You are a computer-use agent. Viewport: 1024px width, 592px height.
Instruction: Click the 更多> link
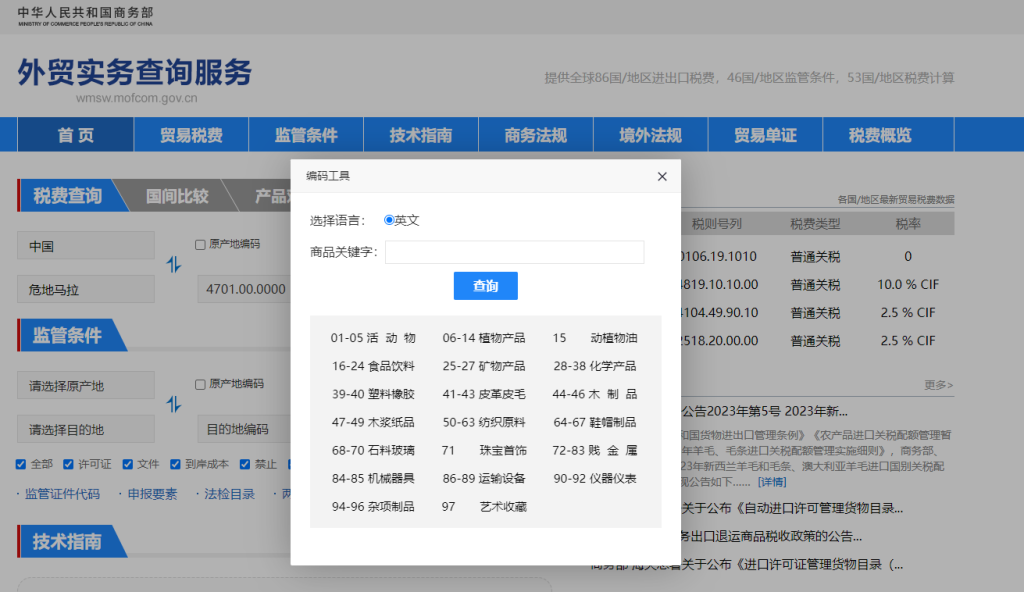(938, 385)
